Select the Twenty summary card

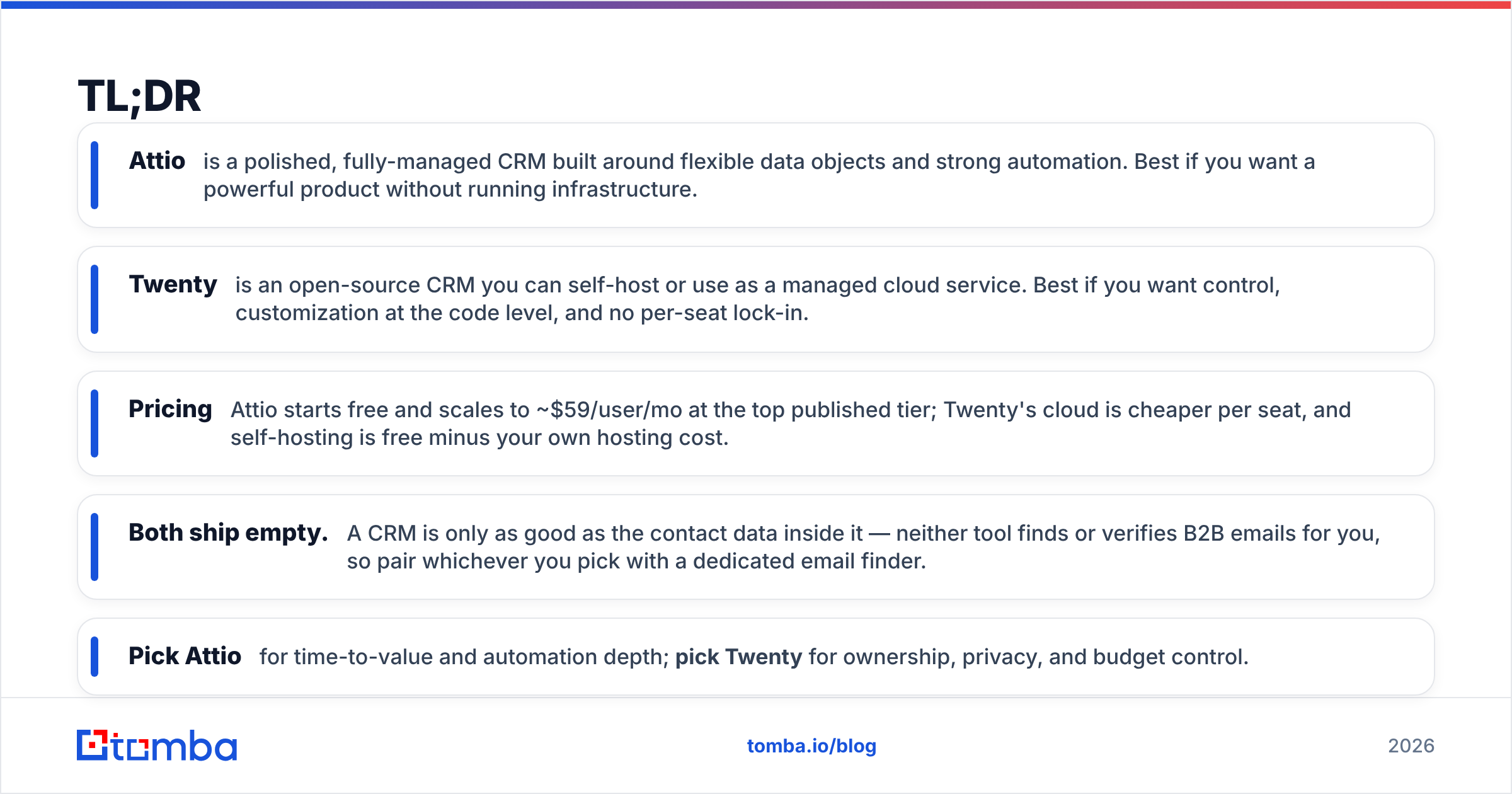pyautogui.click(x=755, y=299)
